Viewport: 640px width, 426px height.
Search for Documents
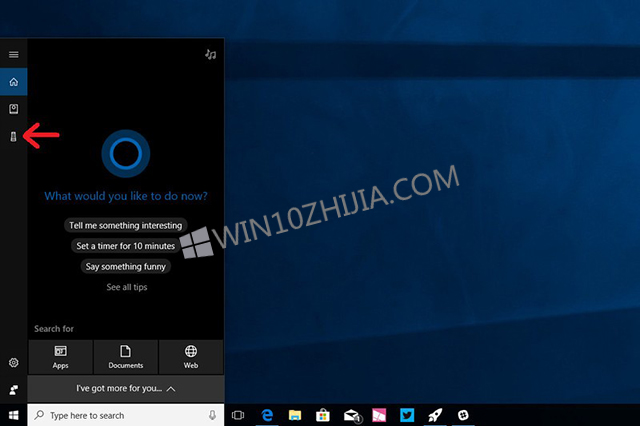coord(126,357)
